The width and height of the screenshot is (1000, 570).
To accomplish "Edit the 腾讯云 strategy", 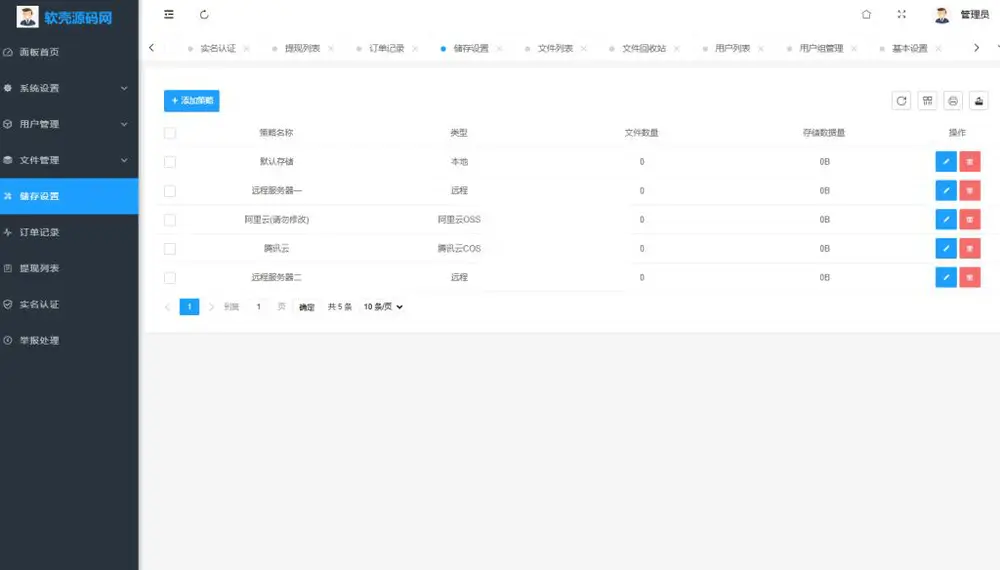I will pos(946,248).
